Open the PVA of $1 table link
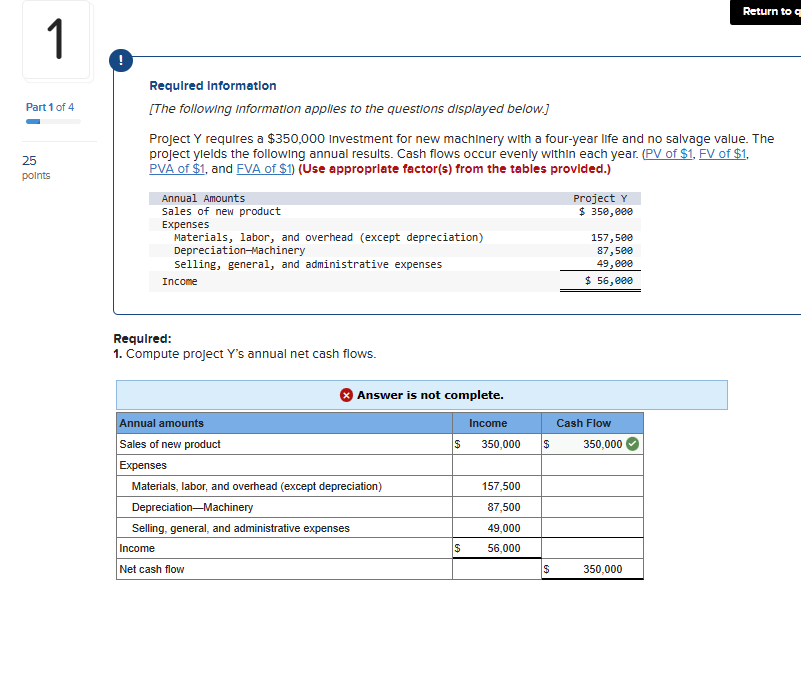 click(x=177, y=169)
